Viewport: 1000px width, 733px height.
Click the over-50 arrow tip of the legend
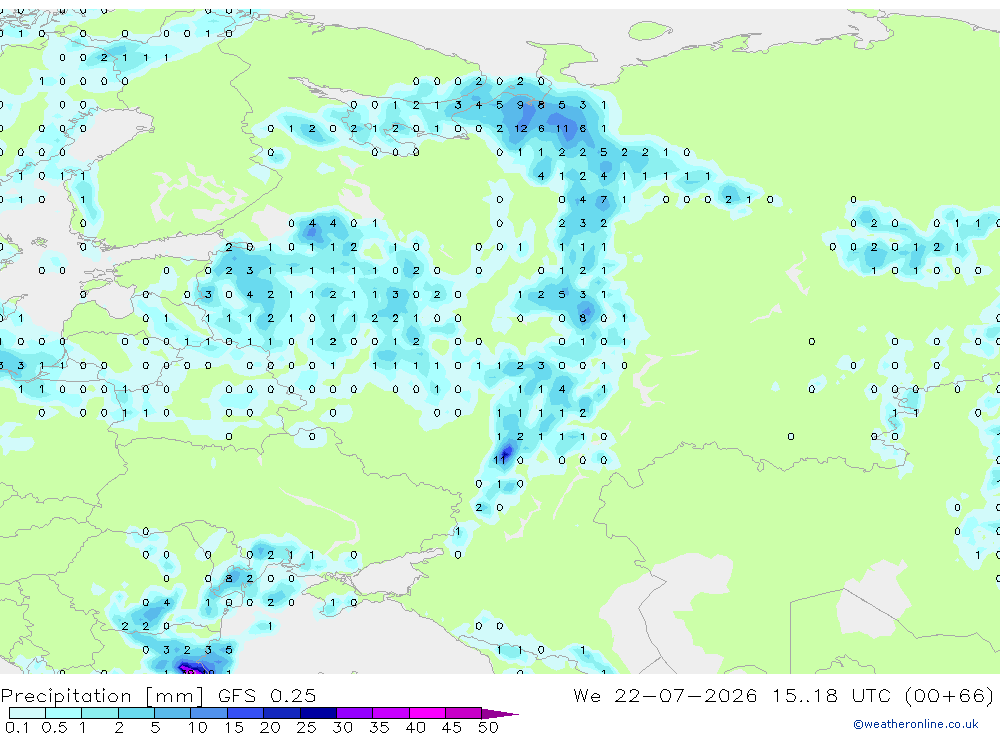[500, 713]
